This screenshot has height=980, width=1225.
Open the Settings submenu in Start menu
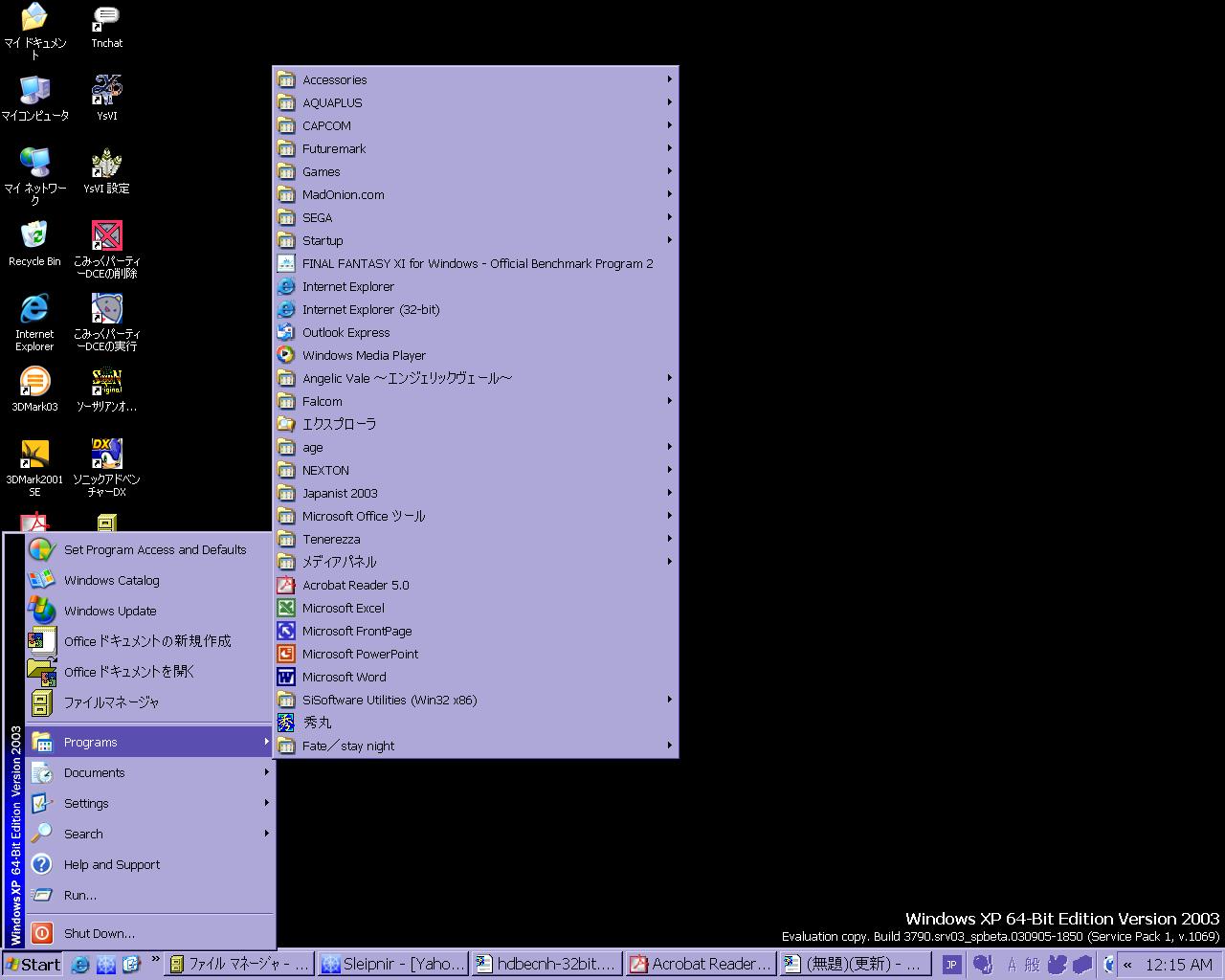click(x=150, y=803)
